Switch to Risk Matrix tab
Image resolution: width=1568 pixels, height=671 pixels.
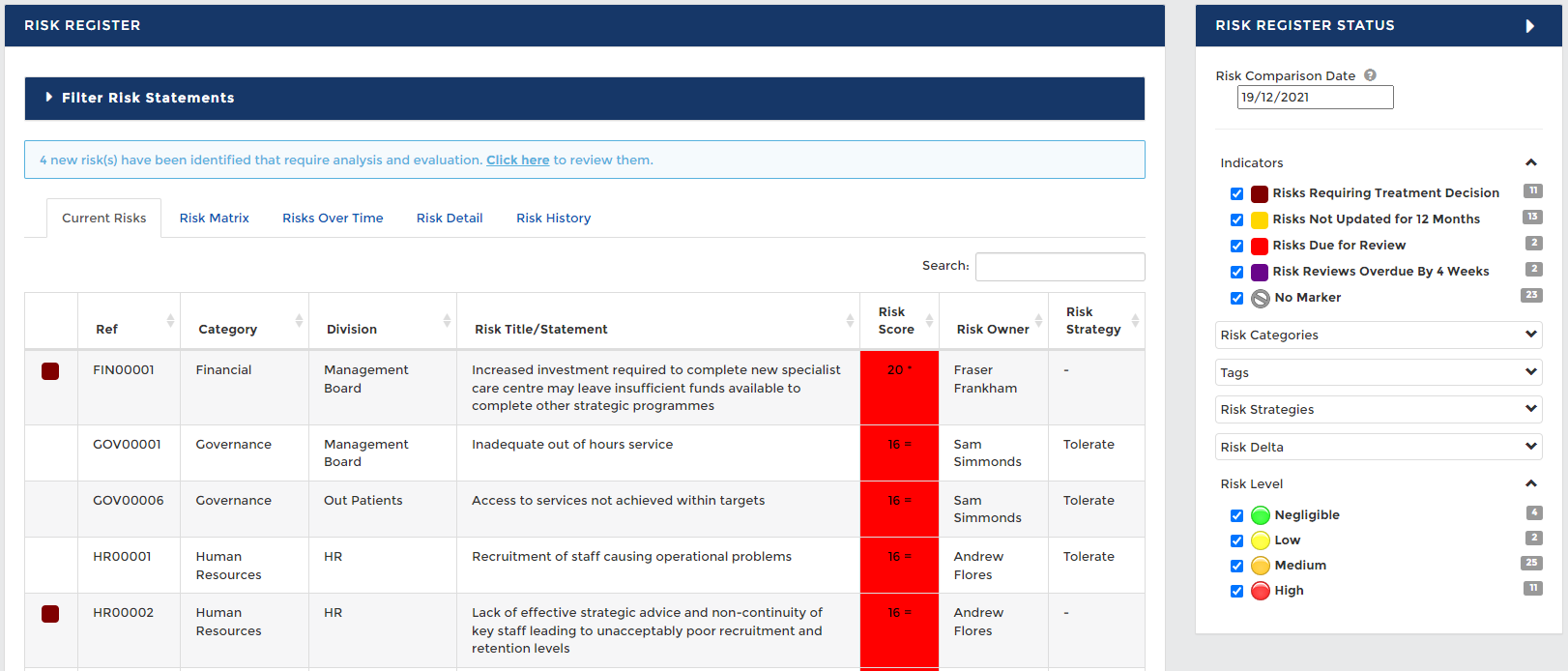(215, 219)
